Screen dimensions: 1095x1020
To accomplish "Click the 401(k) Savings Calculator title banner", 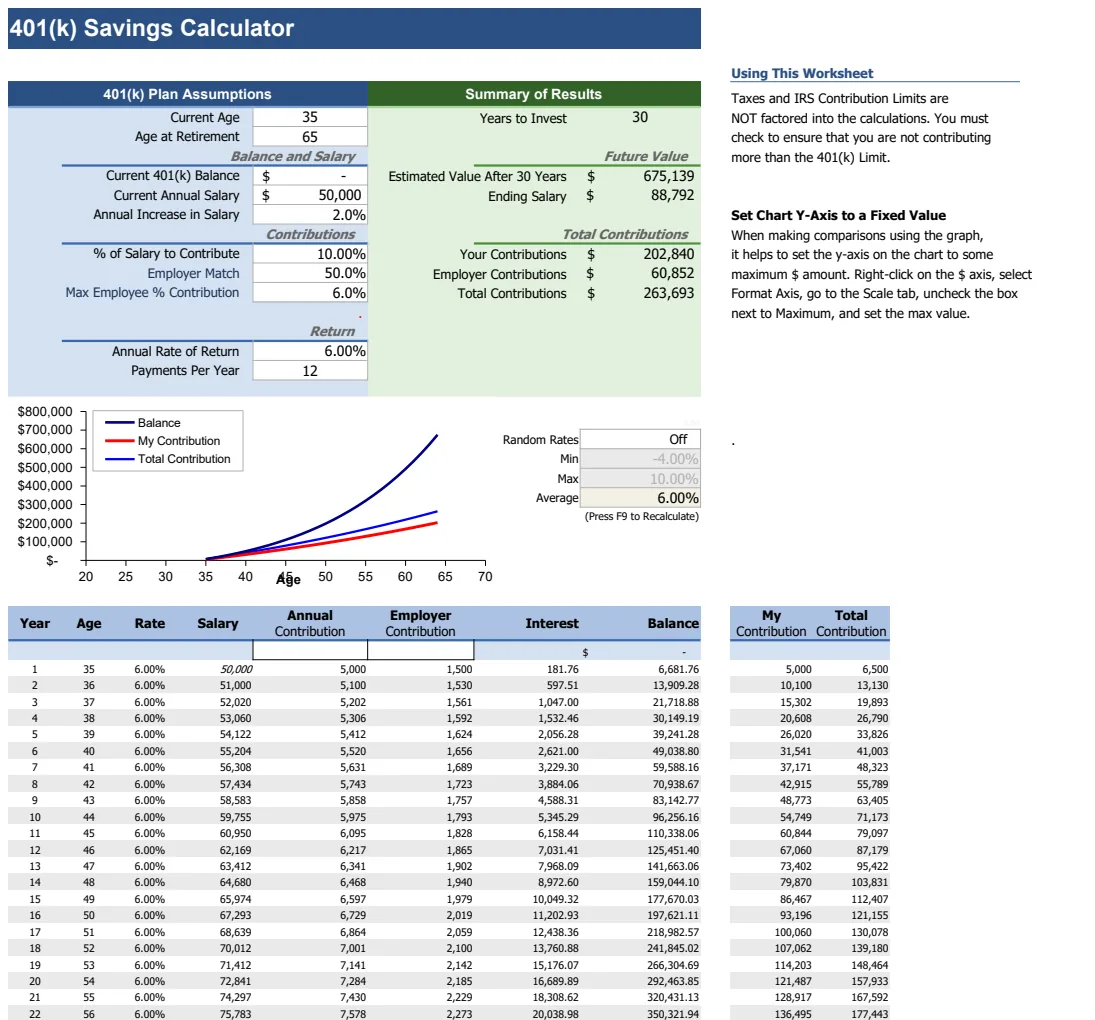I will (354, 29).
